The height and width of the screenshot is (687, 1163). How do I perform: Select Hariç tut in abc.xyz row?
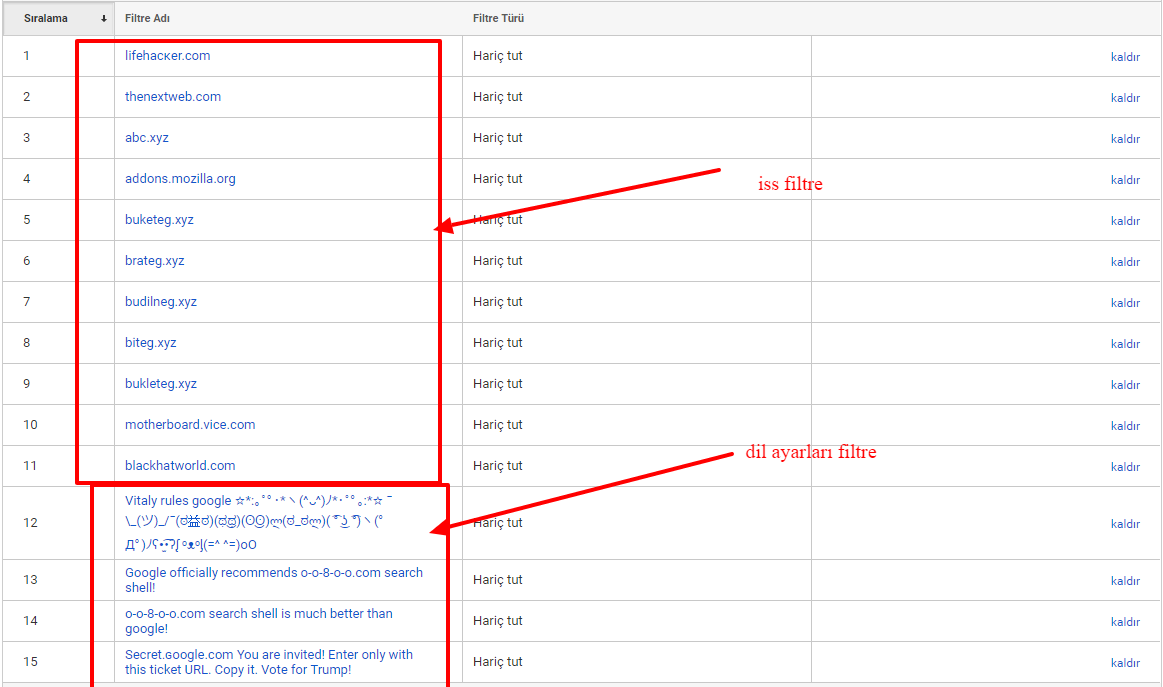coord(498,137)
